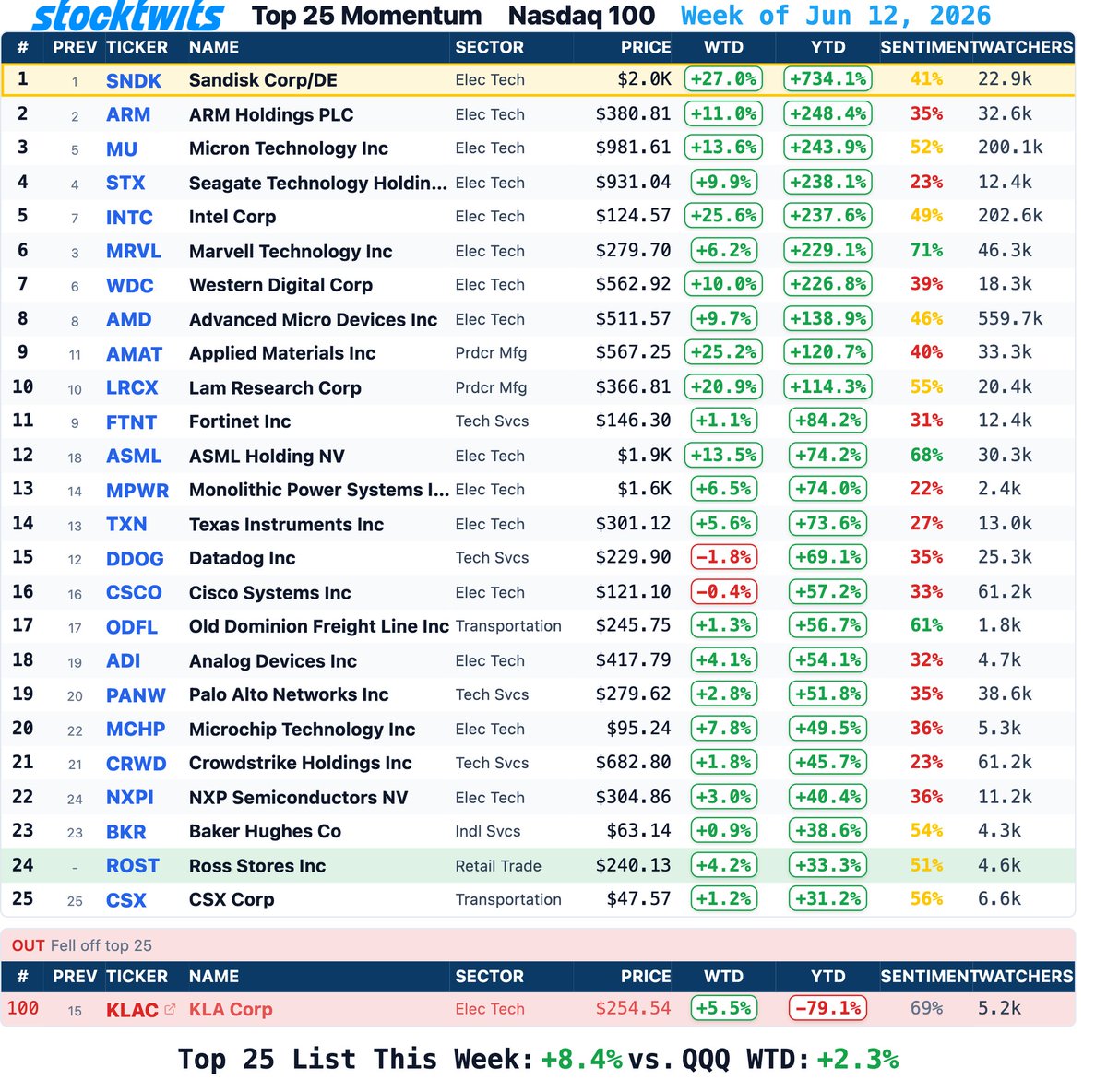Click the 559.7k watchers value for AMD
Screen dimensions: 1107x1092
pos(1010,318)
